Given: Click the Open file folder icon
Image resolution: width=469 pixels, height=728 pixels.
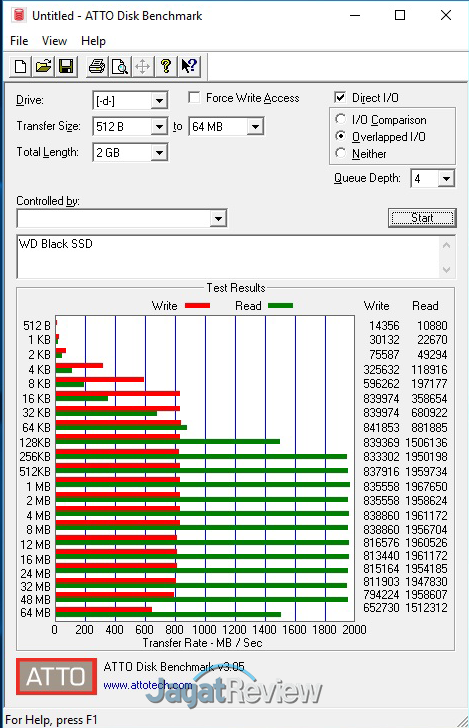Looking at the screenshot, I should pyautogui.click(x=43, y=66).
